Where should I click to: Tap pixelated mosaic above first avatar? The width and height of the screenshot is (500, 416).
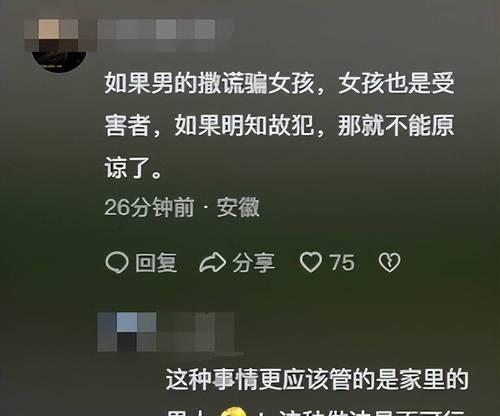click(60, 35)
